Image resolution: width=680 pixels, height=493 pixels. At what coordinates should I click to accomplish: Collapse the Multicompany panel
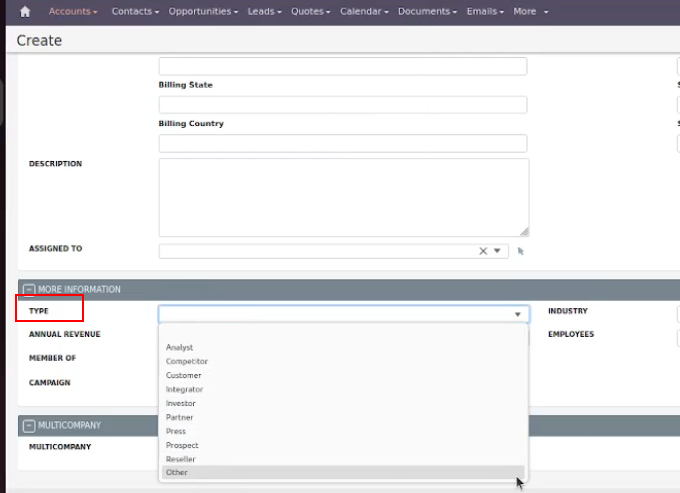point(28,426)
